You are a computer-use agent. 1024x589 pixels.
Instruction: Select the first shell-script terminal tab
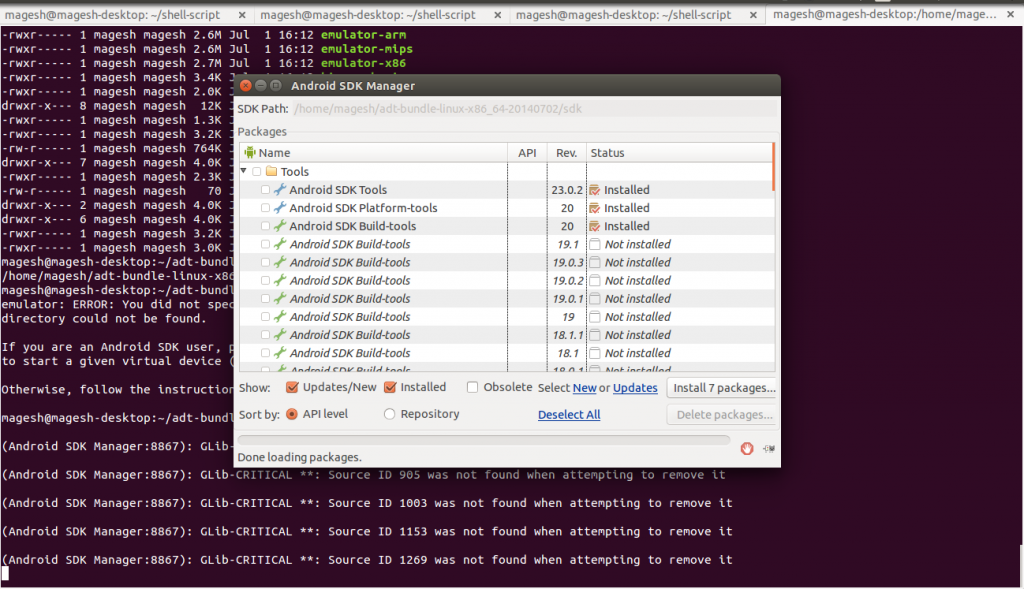(120, 15)
